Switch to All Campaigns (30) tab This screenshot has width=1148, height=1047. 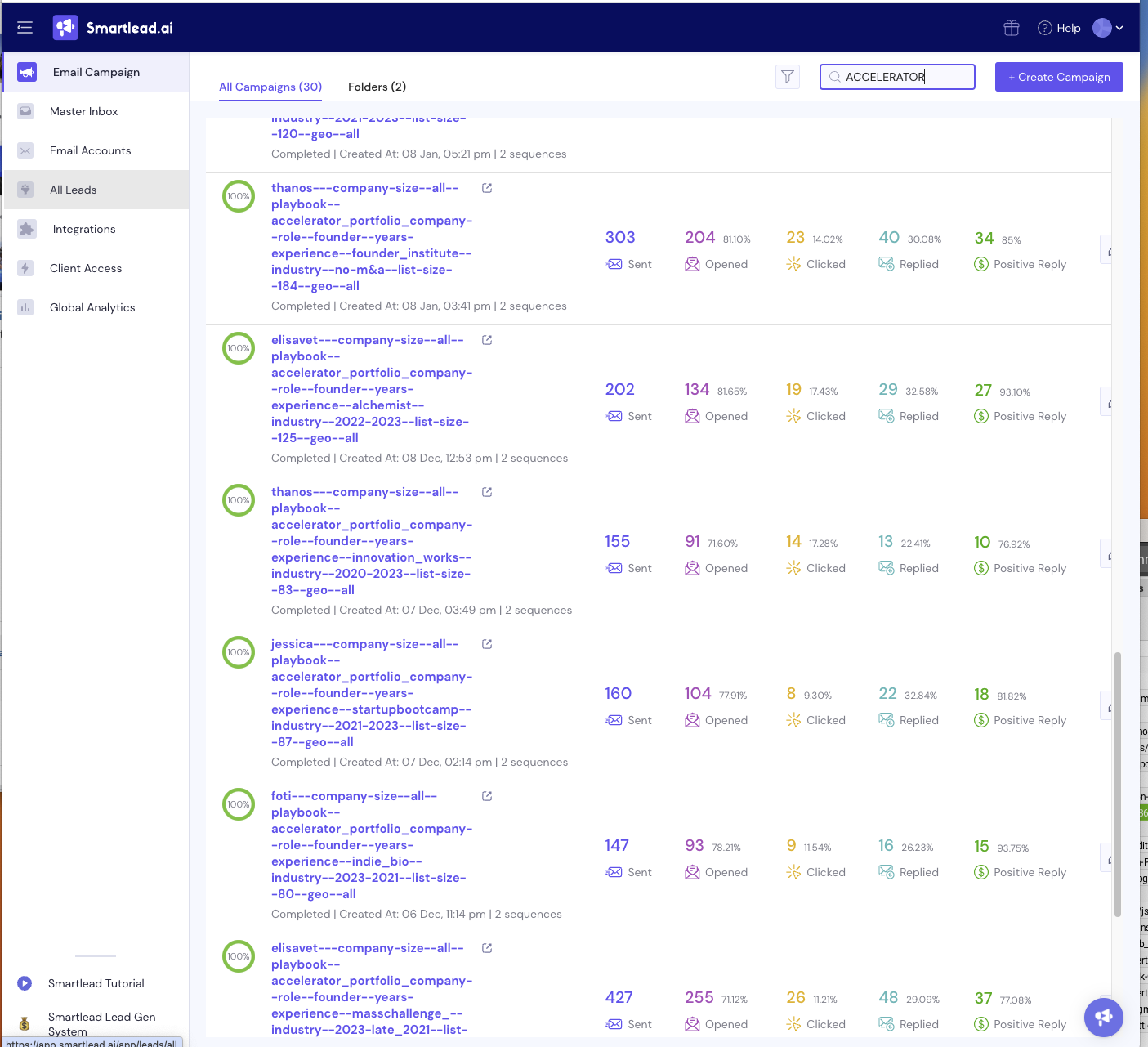[x=270, y=87]
